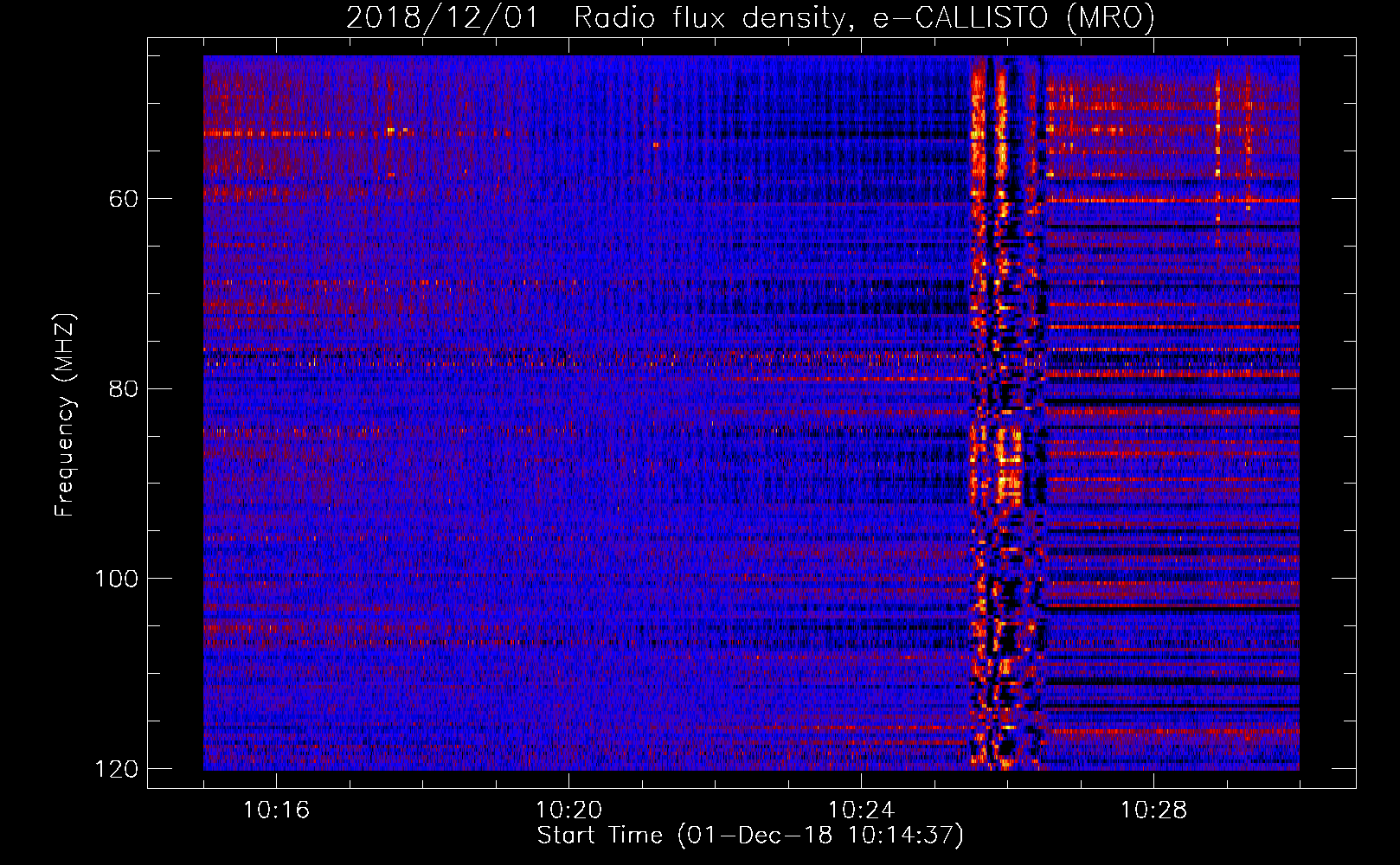The width and height of the screenshot is (1400, 865).
Task: Click the '10:20' time tick label
Action: [x=568, y=811]
